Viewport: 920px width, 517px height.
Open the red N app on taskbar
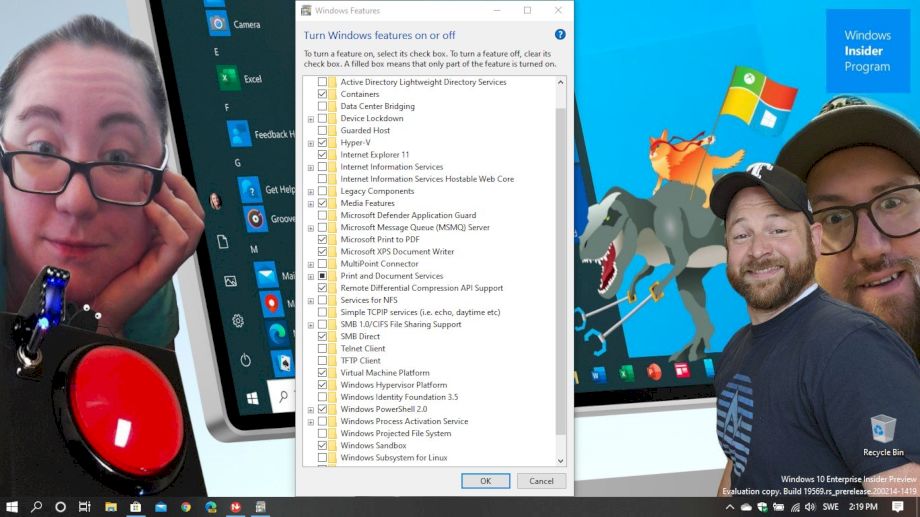(236, 506)
